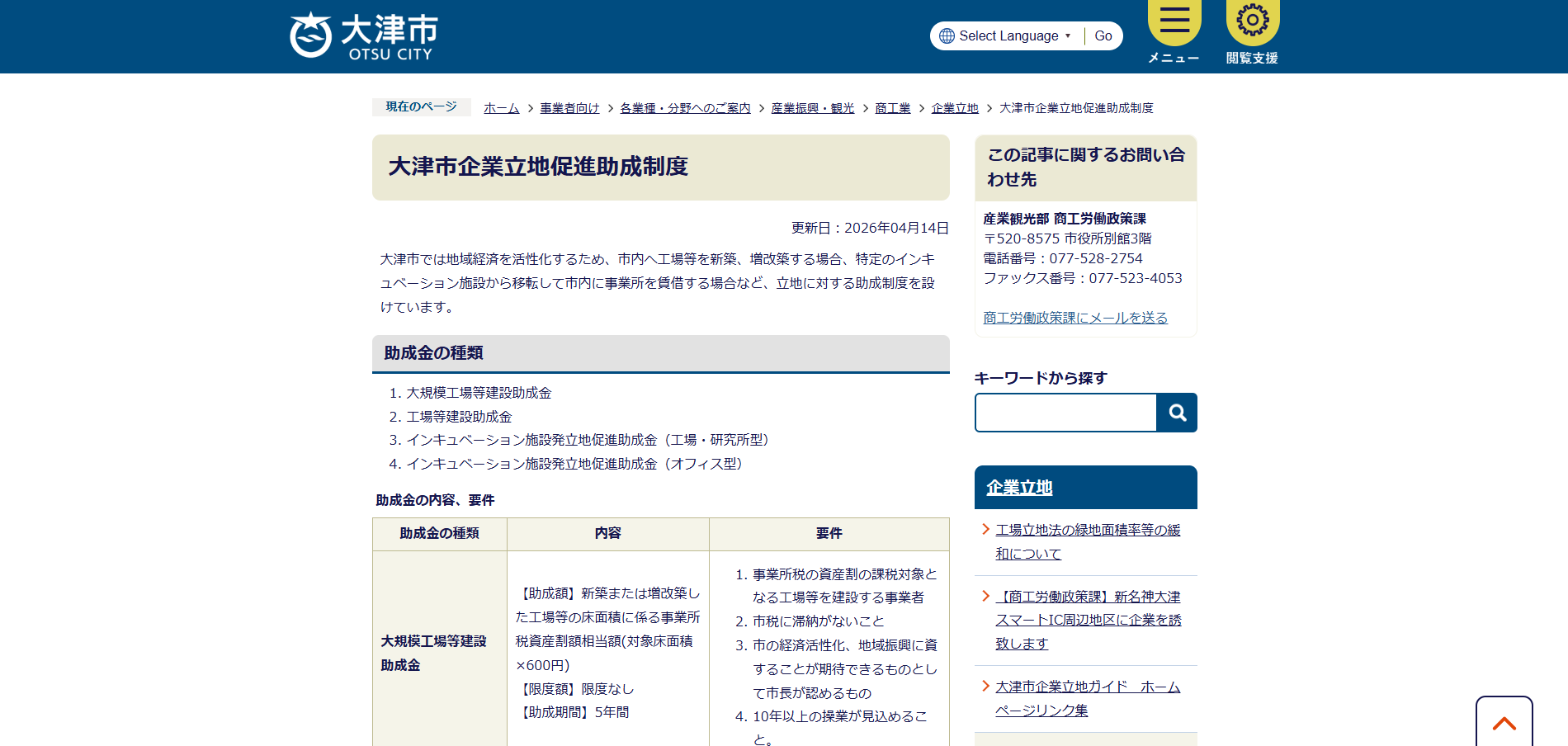Click インキュベーション施設発立地促進助成金(オフィス型)
This screenshot has width=1568, height=746.
point(577,464)
